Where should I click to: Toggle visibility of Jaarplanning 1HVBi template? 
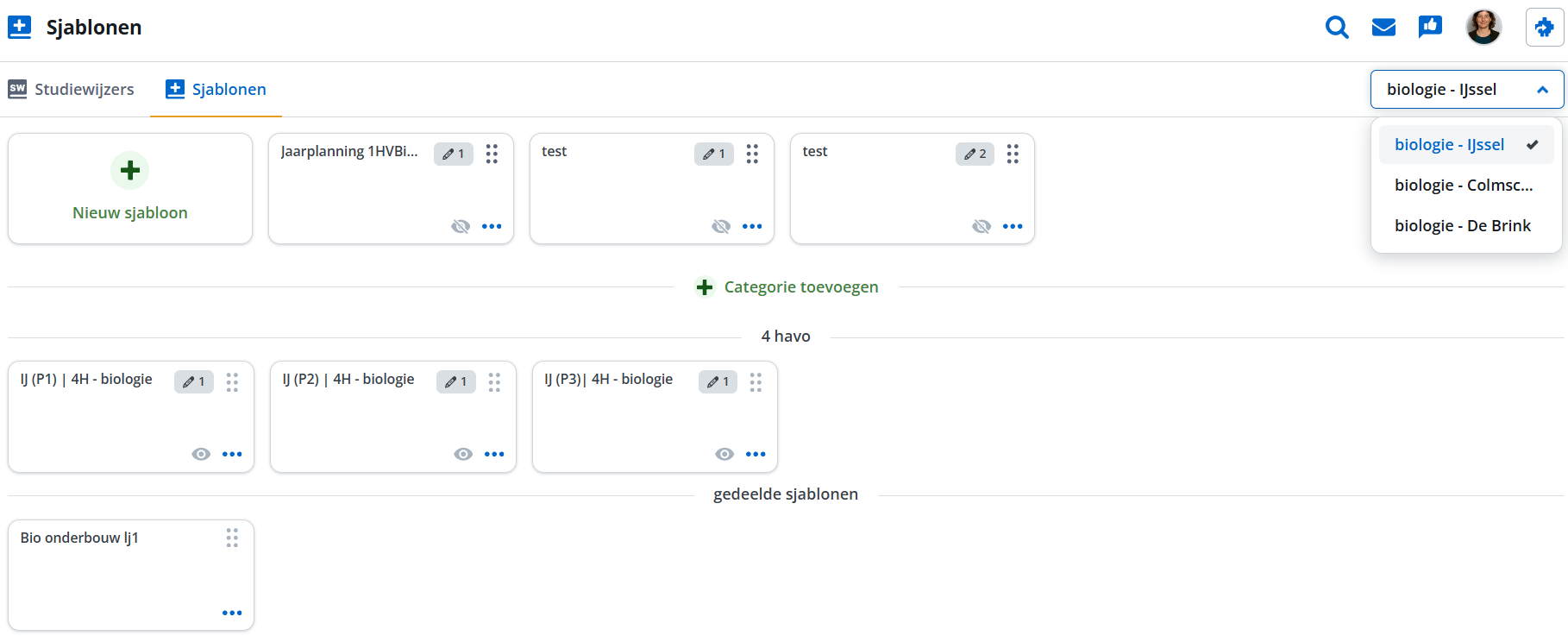point(461,226)
